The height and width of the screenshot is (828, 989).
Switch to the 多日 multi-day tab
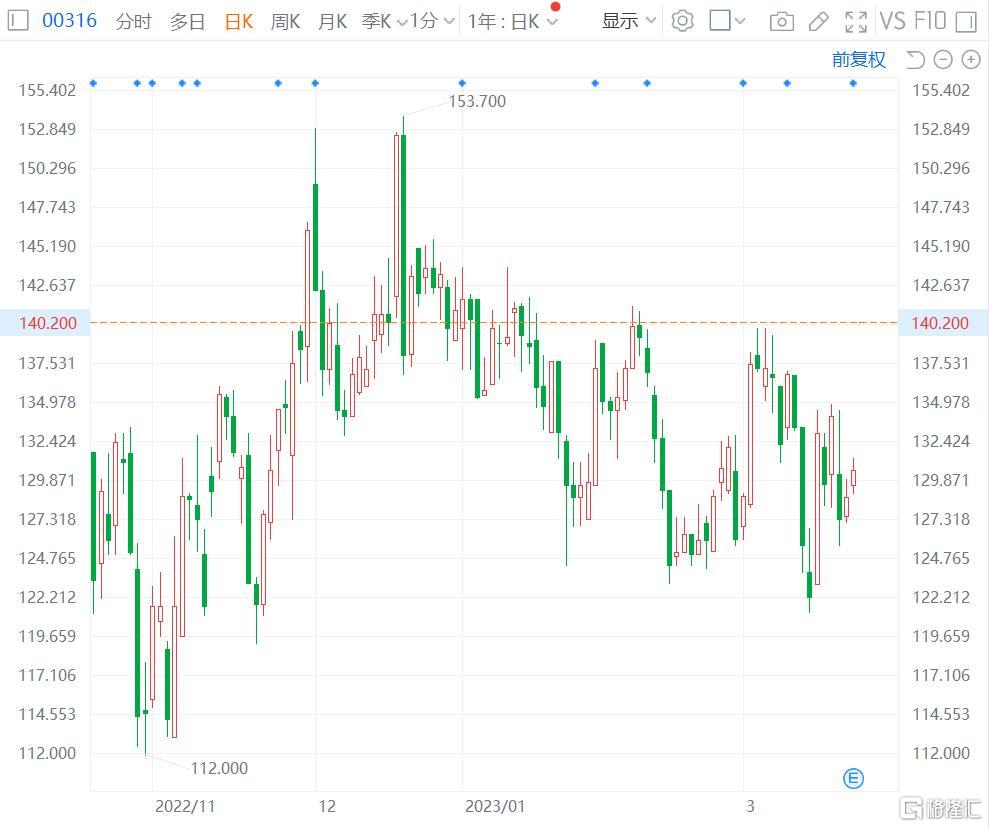tap(187, 21)
